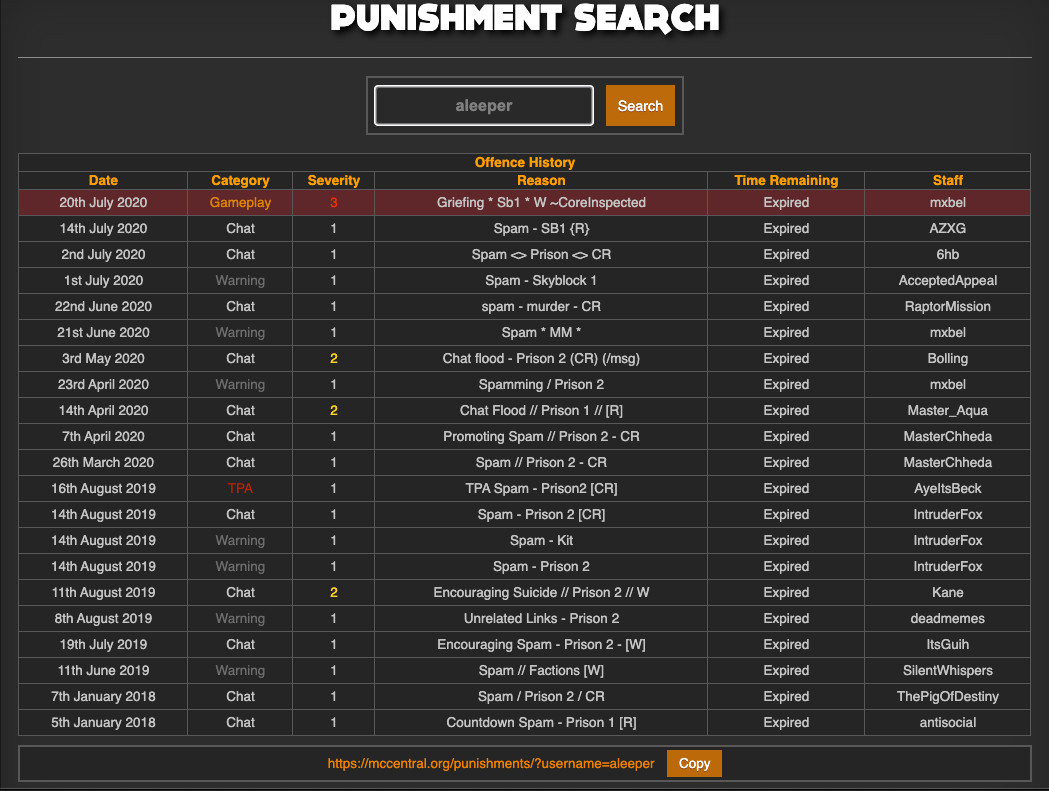Click the Severity column header
This screenshot has width=1049, height=791.
[x=334, y=180]
